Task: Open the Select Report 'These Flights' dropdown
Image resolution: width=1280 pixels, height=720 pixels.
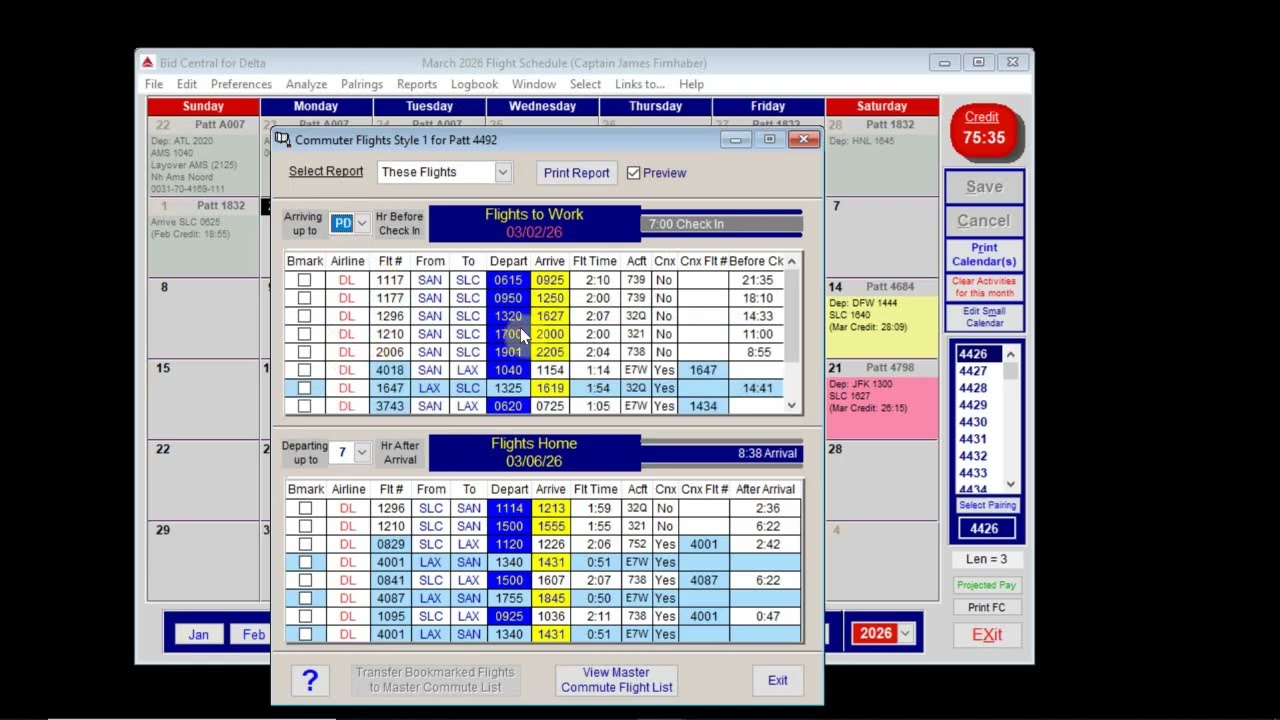Action: click(x=503, y=172)
